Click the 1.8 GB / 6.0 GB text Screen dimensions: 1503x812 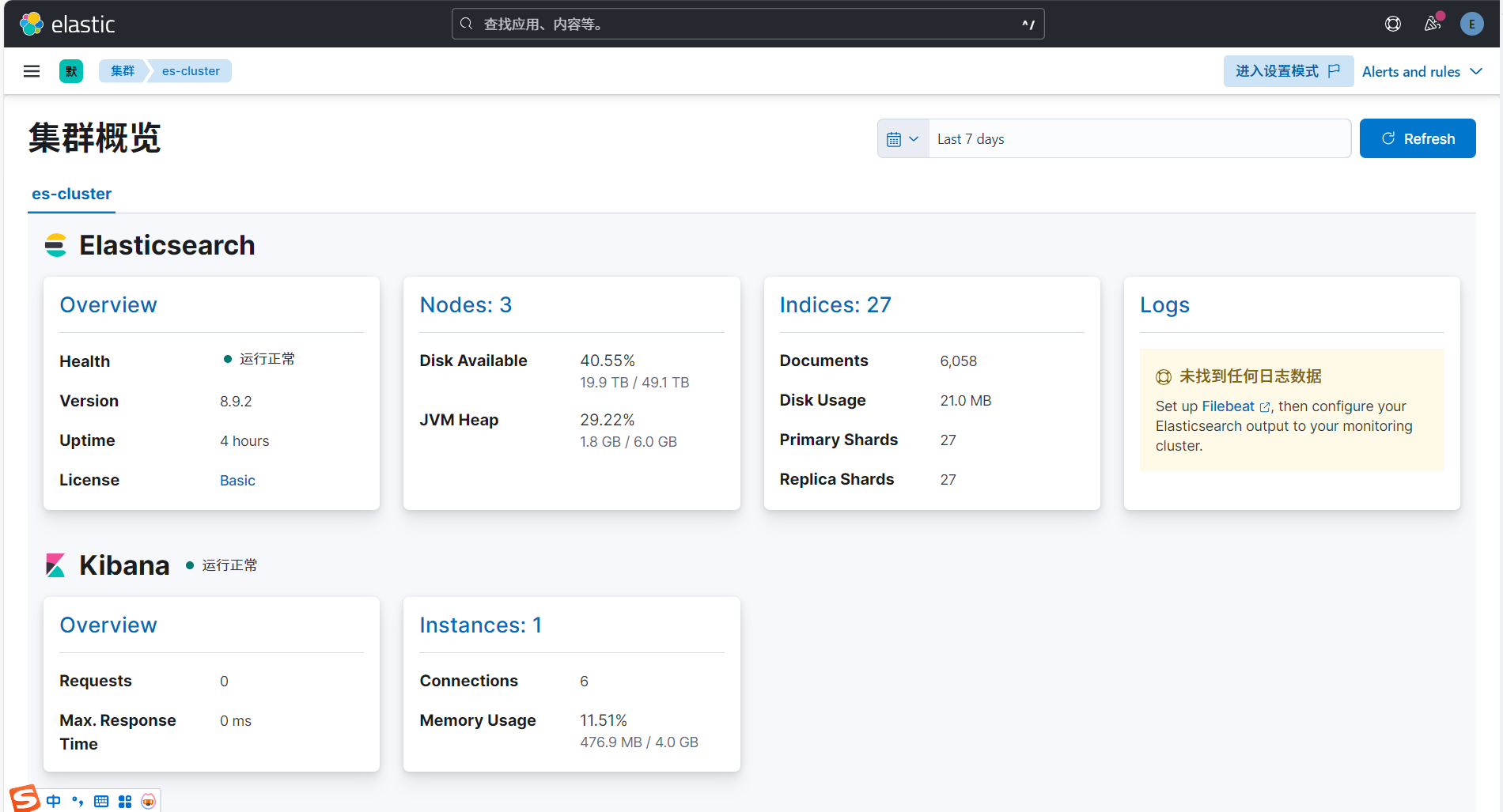coord(628,442)
